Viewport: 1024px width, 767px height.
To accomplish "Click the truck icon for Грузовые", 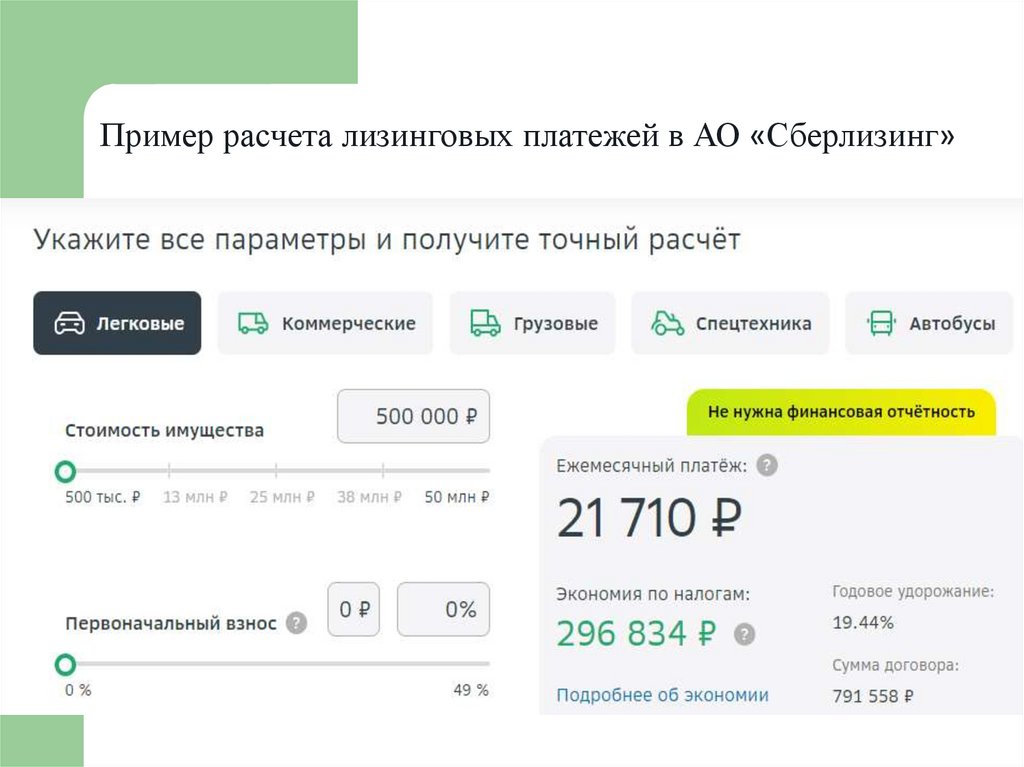I will point(485,323).
